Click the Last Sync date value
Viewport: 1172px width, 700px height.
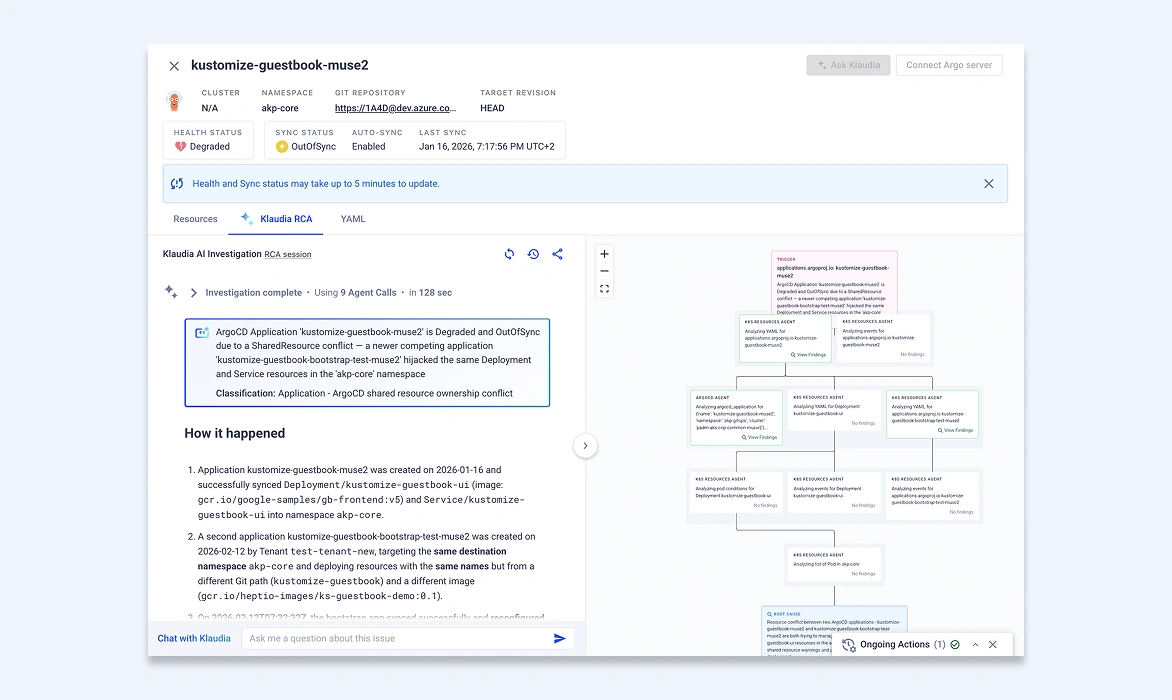pos(487,146)
